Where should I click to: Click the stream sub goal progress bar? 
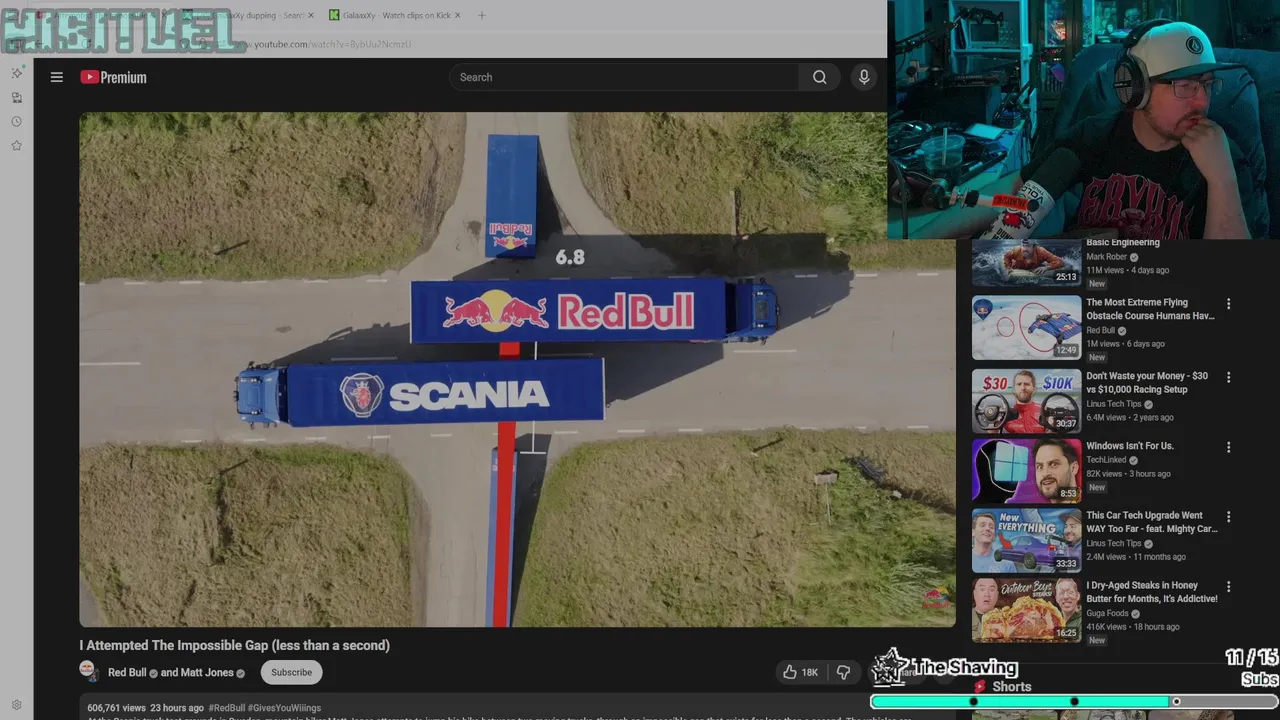click(x=1074, y=702)
